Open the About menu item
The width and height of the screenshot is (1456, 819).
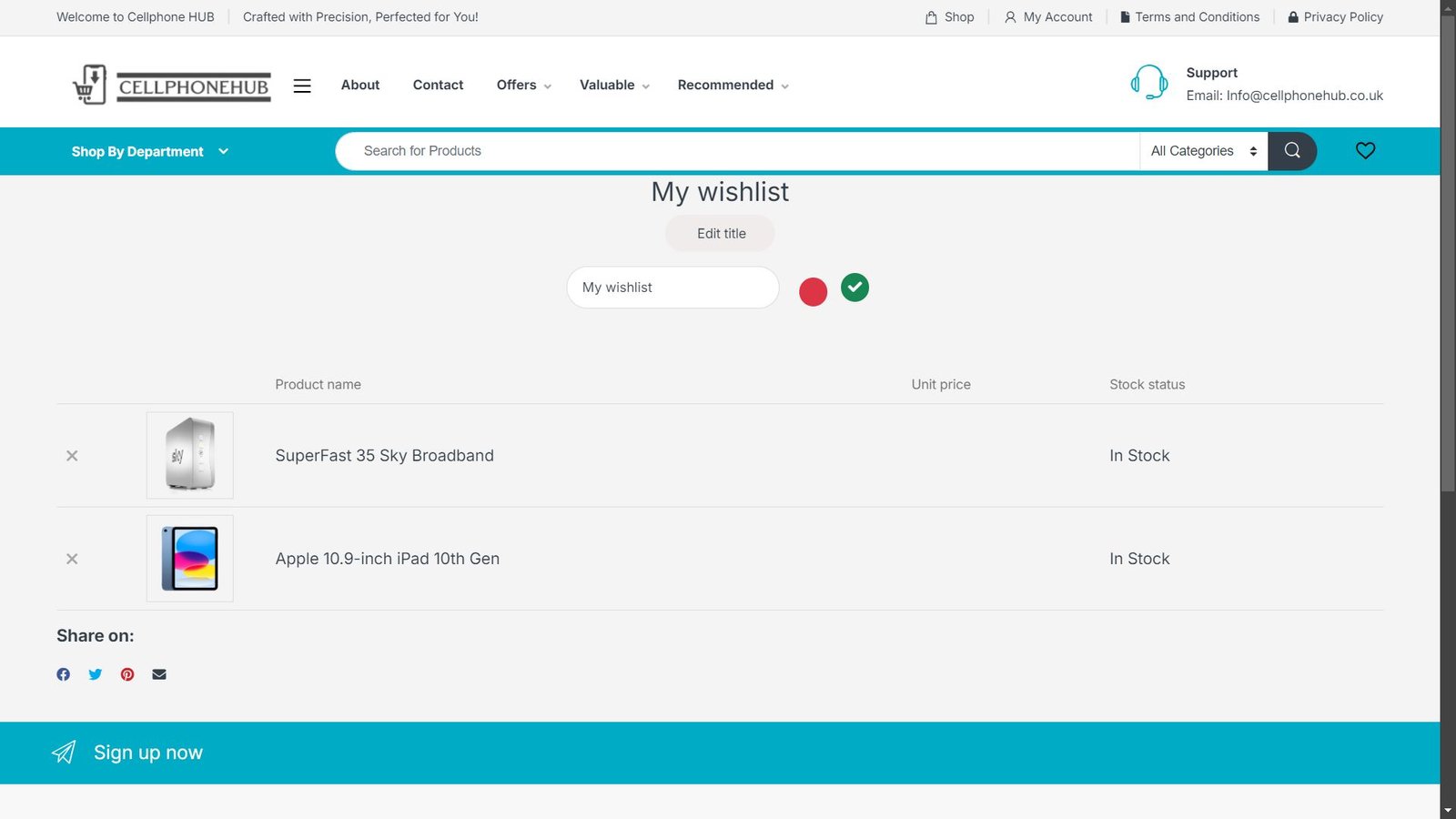coord(360,85)
